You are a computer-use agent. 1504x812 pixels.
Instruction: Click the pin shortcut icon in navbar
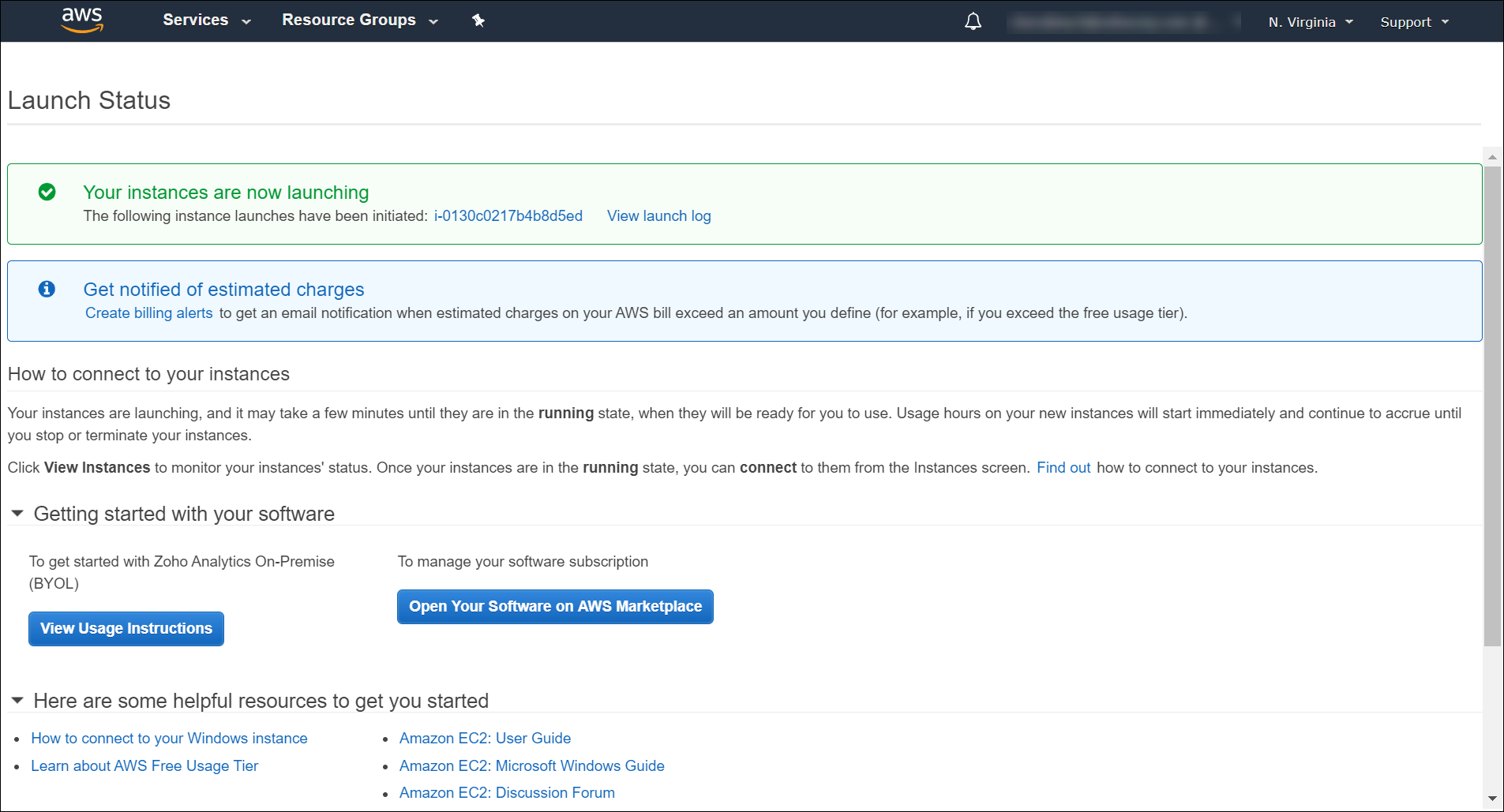(x=478, y=21)
